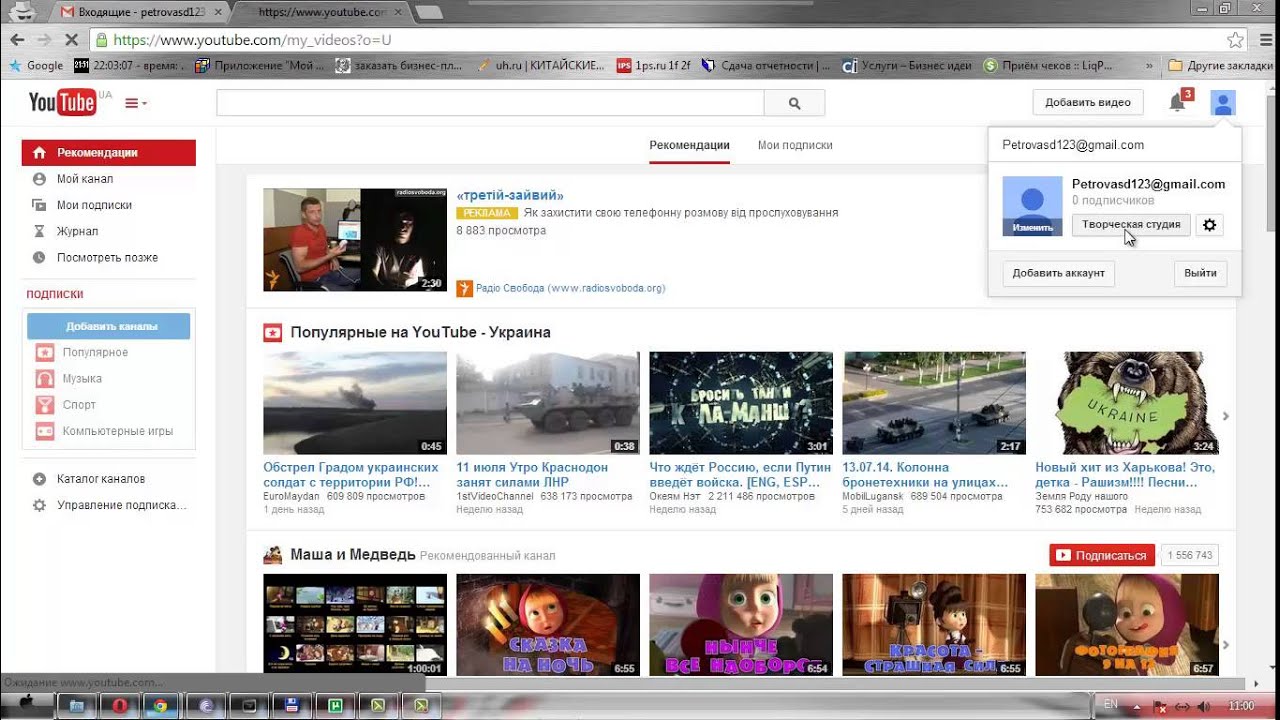Open Каталог каналов link
This screenshot has width=1280, height=720.
[100, 479]
